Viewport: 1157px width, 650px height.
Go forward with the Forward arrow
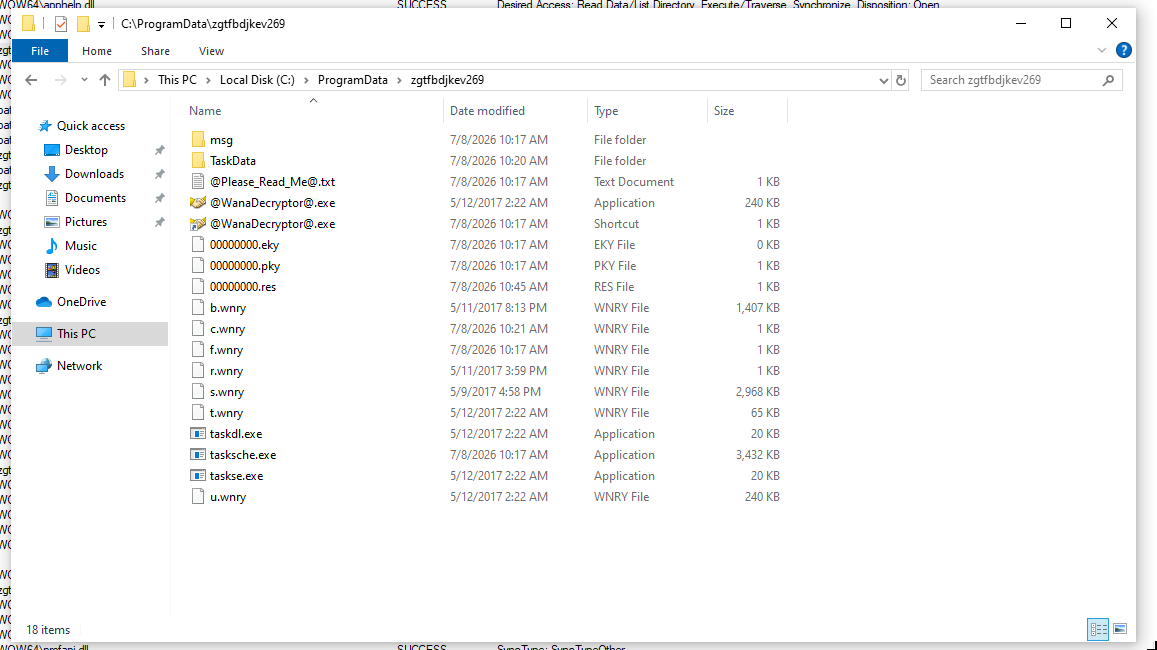tap(61, 80)
